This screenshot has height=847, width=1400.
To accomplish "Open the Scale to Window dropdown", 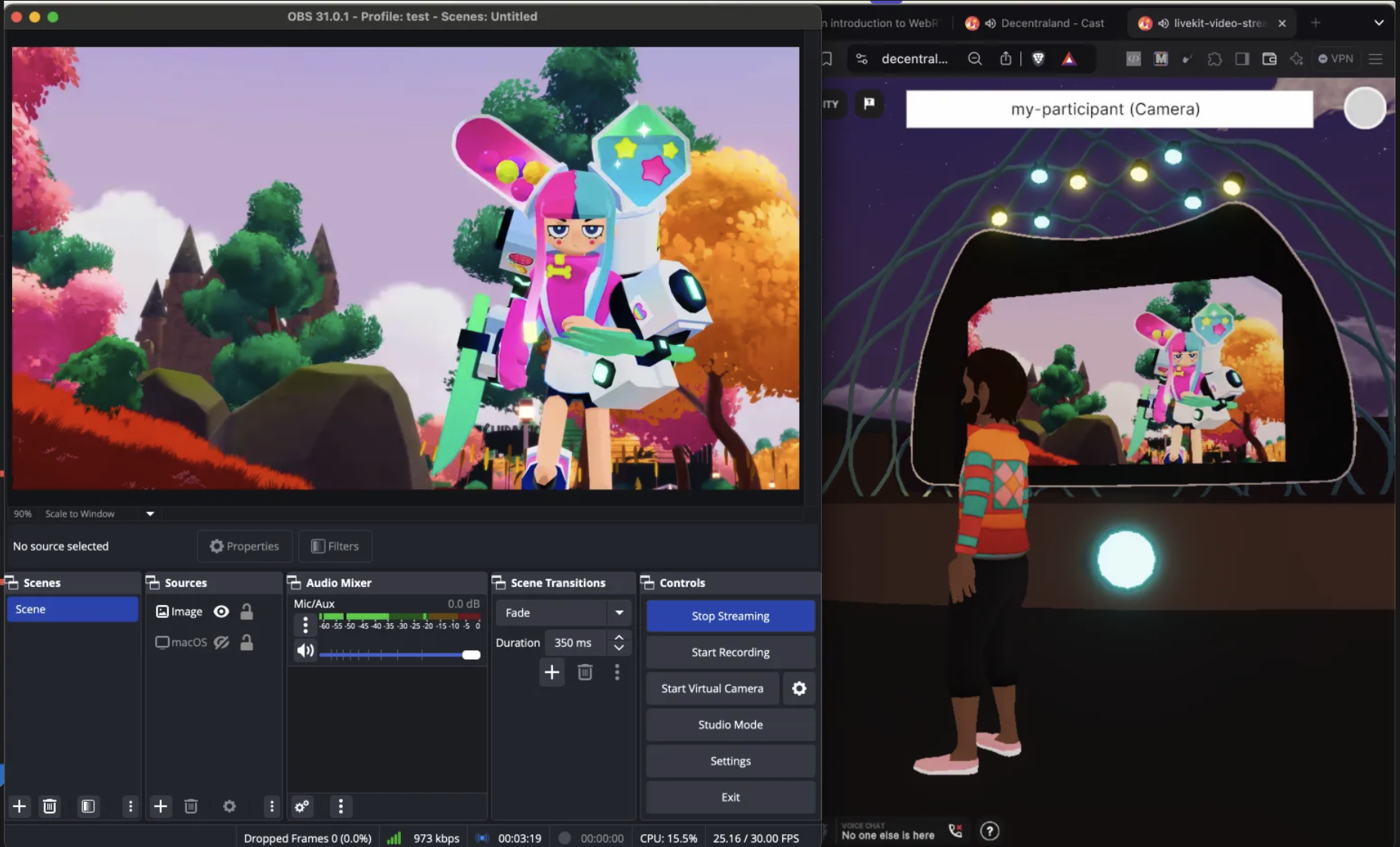I will tap(150, 514).
